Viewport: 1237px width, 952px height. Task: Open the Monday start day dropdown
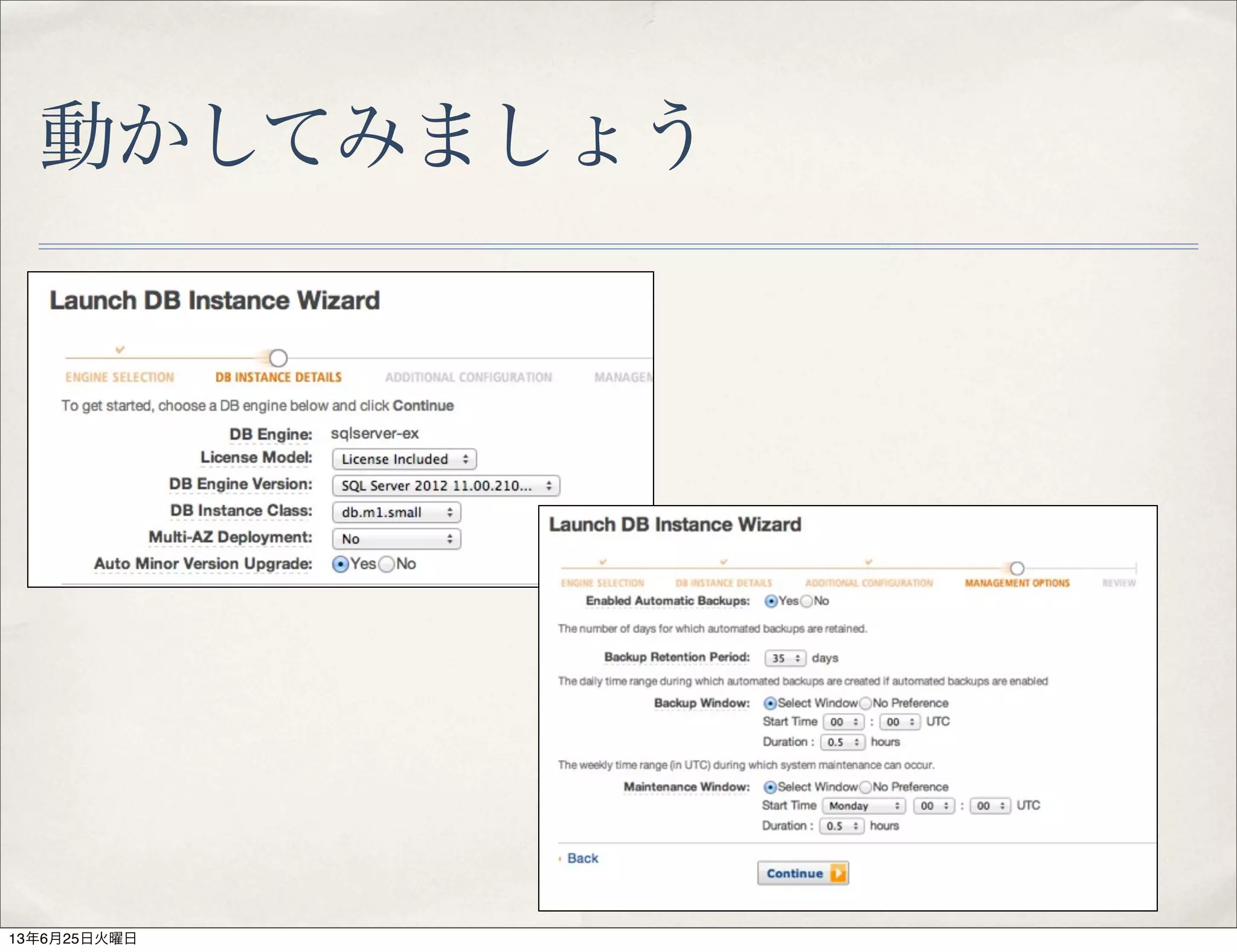pos(864,806)
